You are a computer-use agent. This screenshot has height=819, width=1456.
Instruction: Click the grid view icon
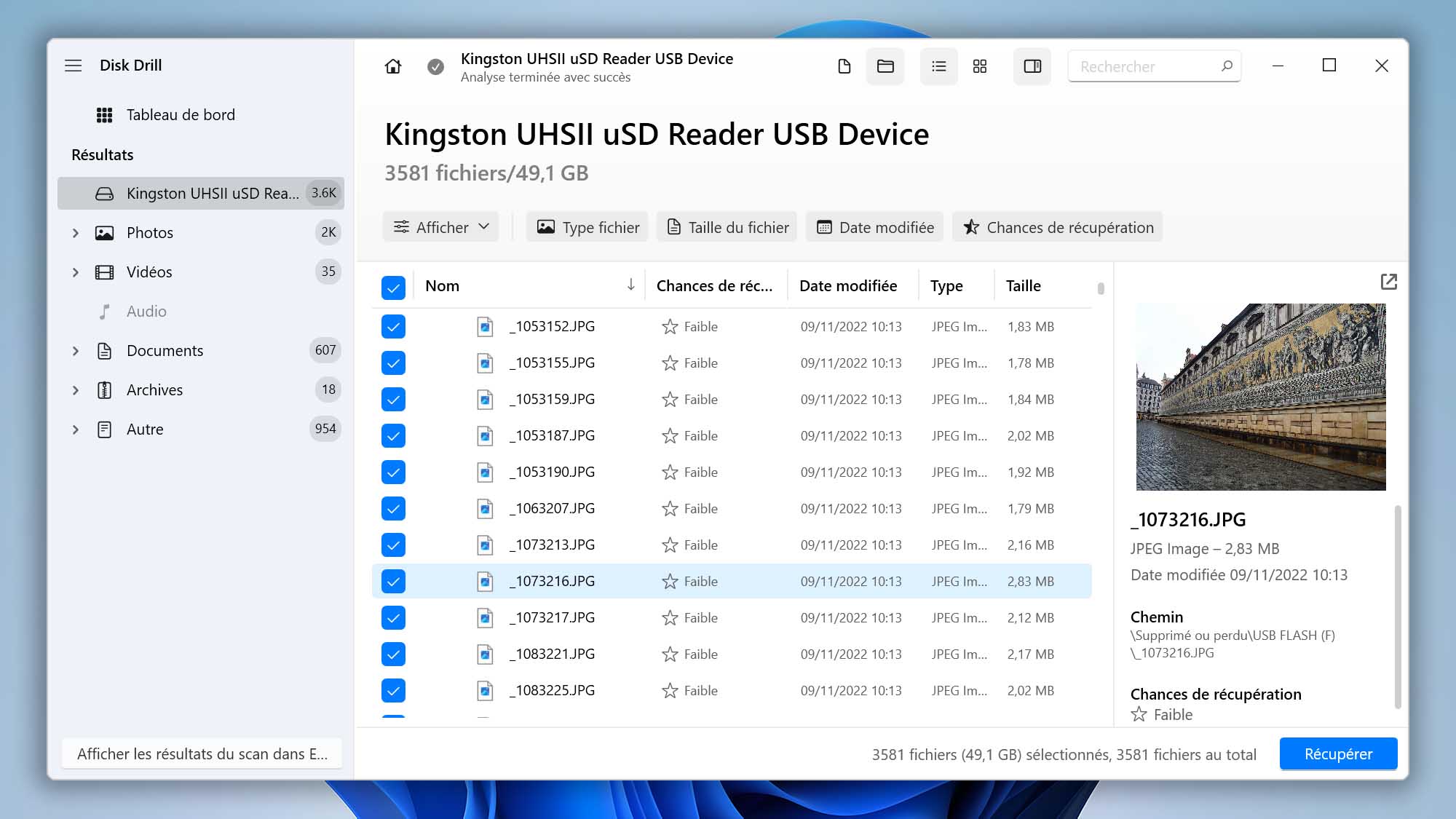pos(980,65)
